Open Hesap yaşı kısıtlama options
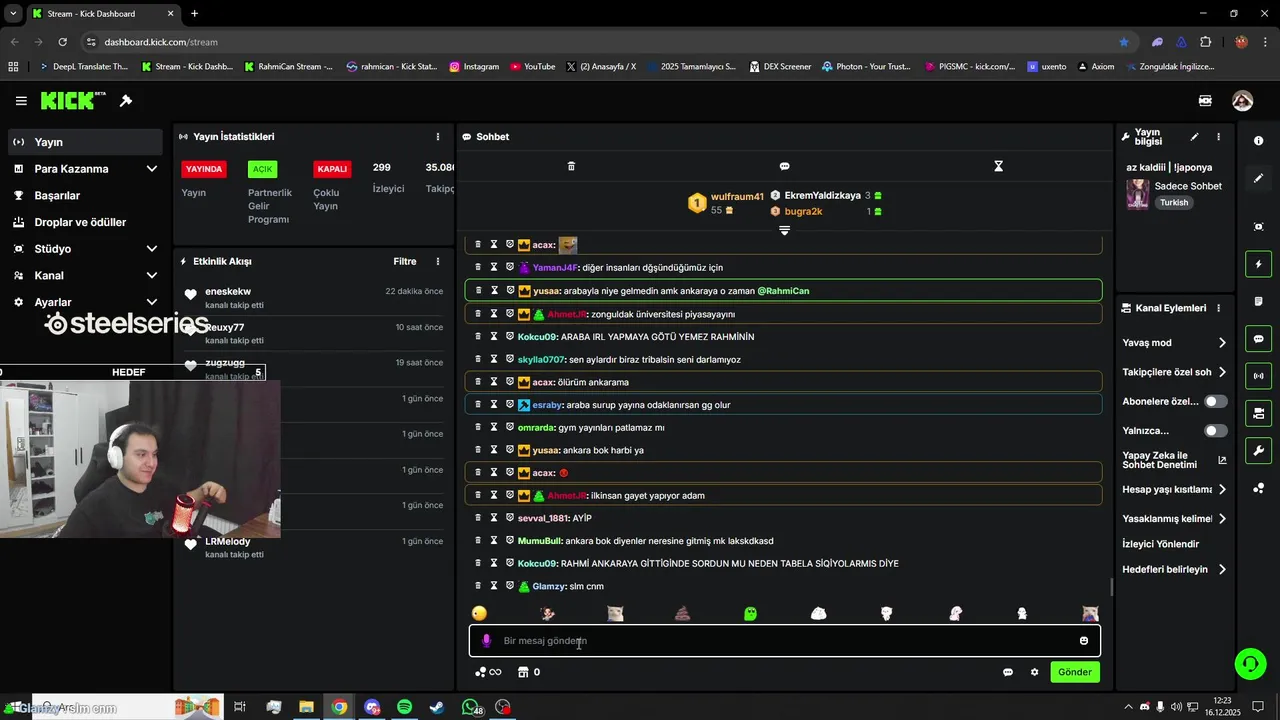Image resolution: width=1280 pixels, height=720 pixels. pyautogui.click(x=1175, y=490)
